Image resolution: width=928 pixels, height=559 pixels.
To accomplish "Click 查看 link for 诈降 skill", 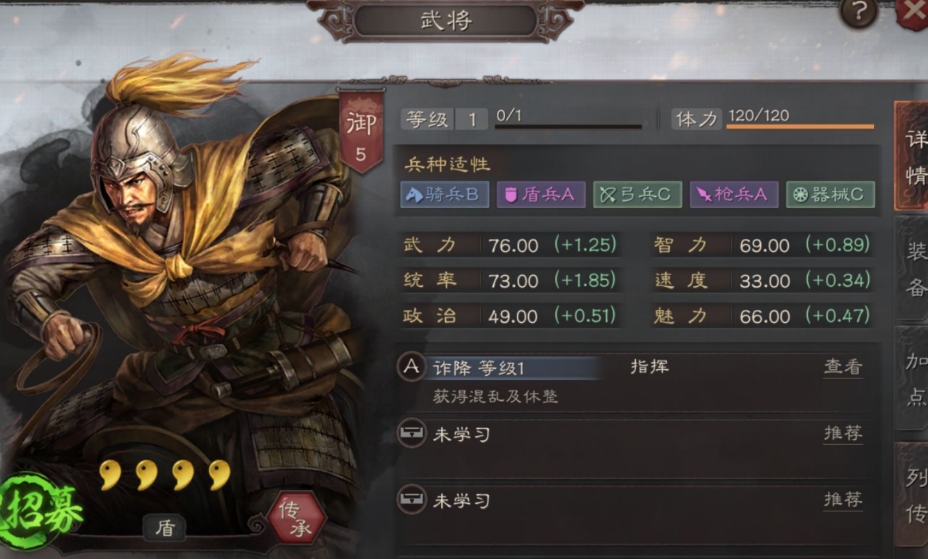I will pyautogui.click(x=843, y=367).
